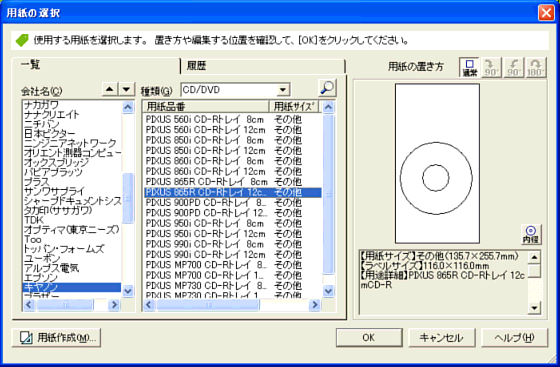This screenshot has width=560, height=367.
Task: Select company シャープドキュメントシス
Action: point(72,201)
